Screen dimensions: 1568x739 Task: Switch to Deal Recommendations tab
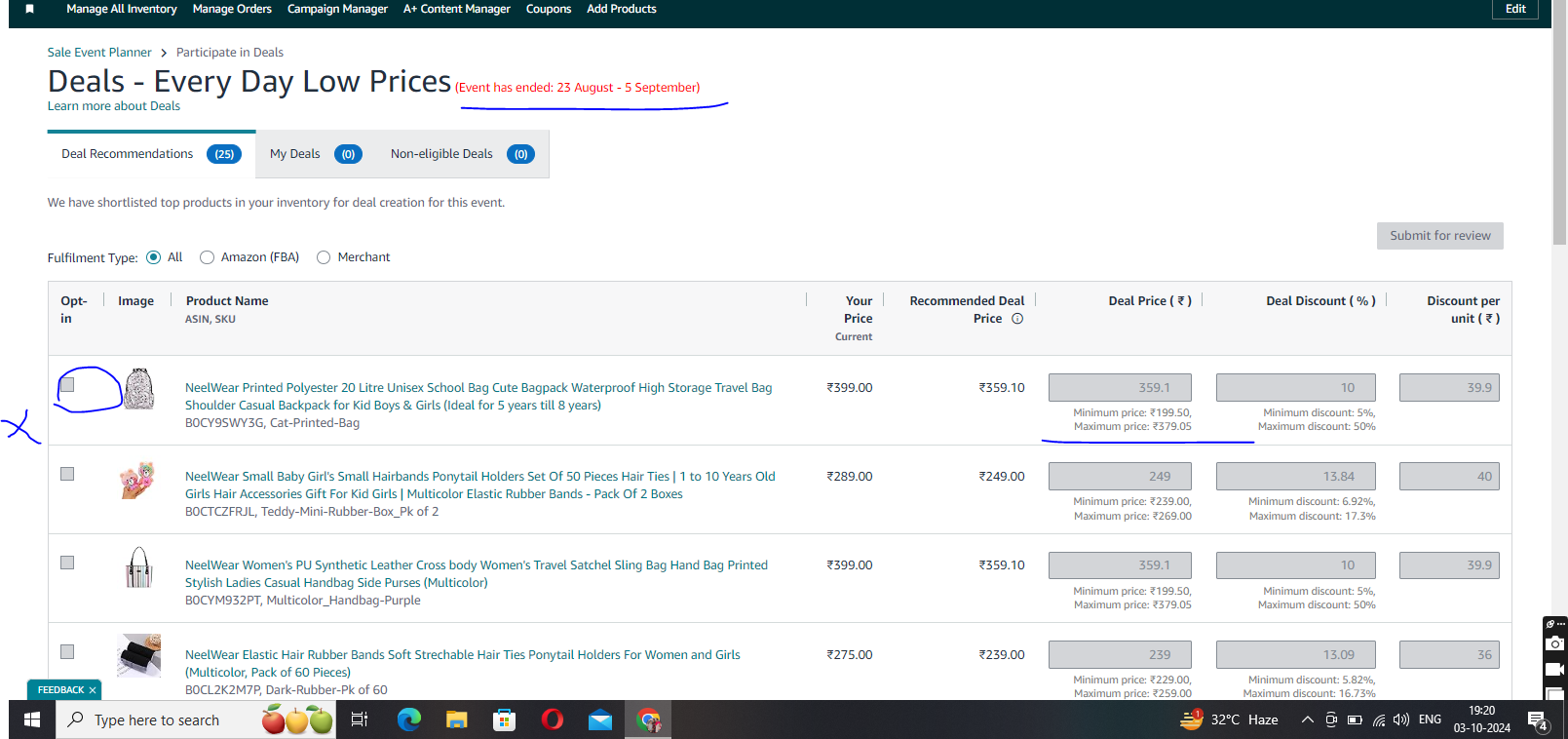coord(151,154)
